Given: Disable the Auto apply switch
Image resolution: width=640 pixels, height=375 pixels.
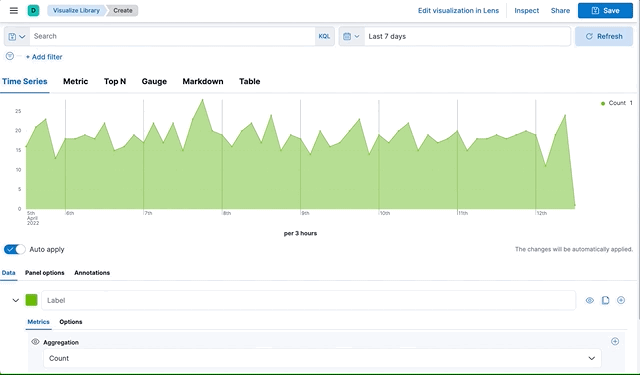Looking at the screenshot, I should [14, 249].
